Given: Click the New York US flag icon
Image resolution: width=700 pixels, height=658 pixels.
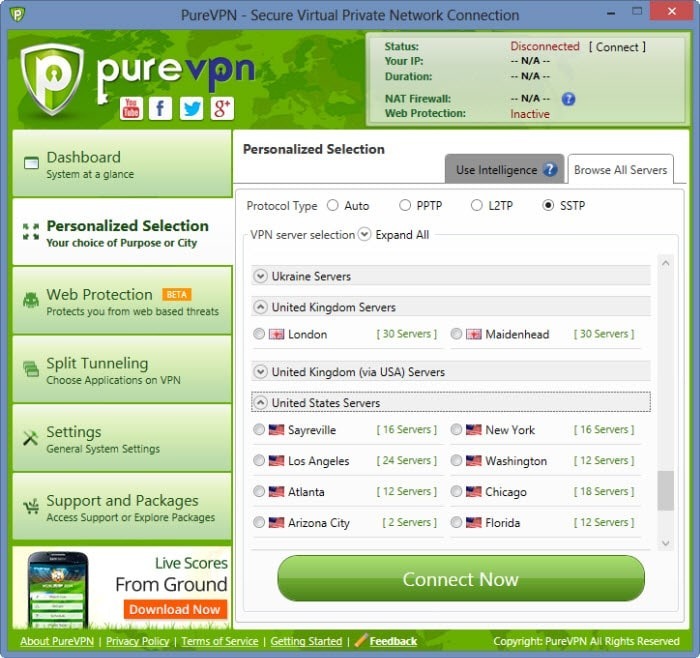Looking at the screenshot, I should [x=474, y=429].
